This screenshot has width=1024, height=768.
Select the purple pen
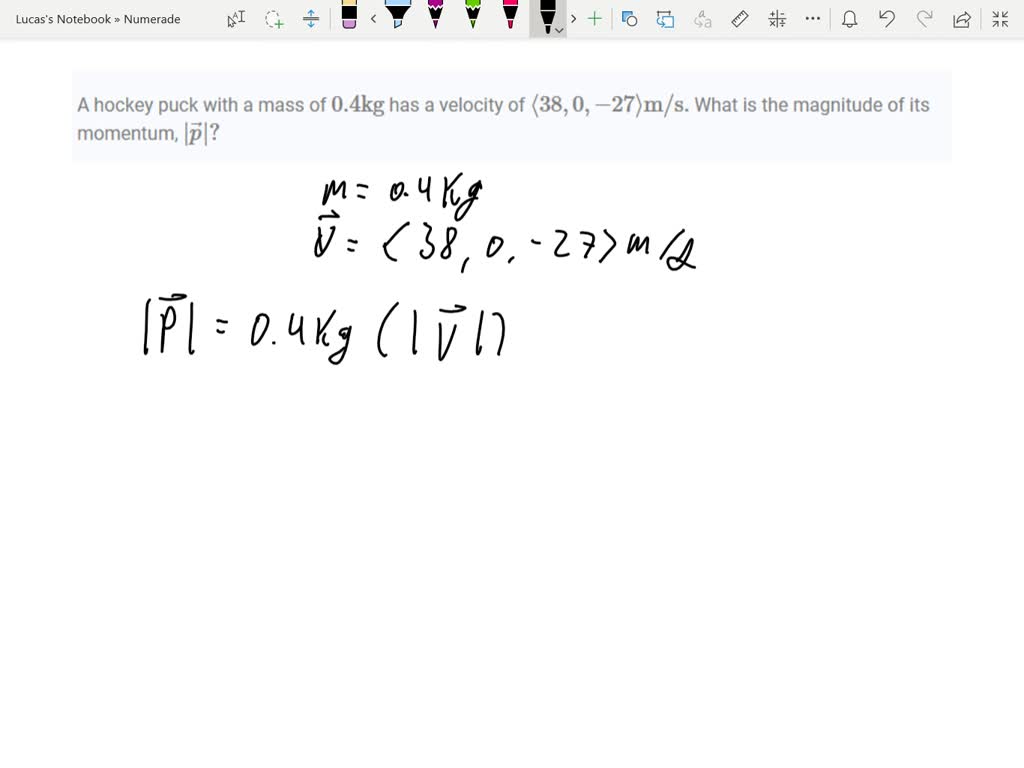[x=435, y=14]
